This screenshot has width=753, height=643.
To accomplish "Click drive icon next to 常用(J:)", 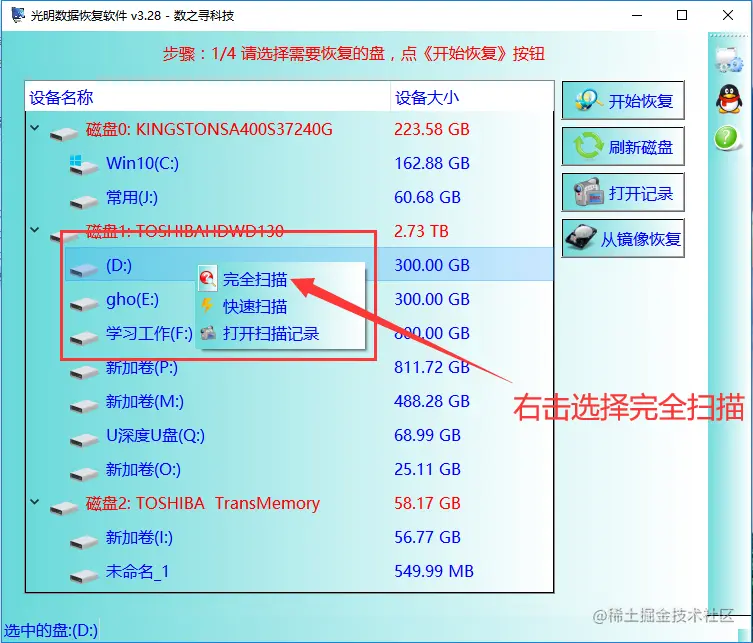I will (x=84, y=201).
